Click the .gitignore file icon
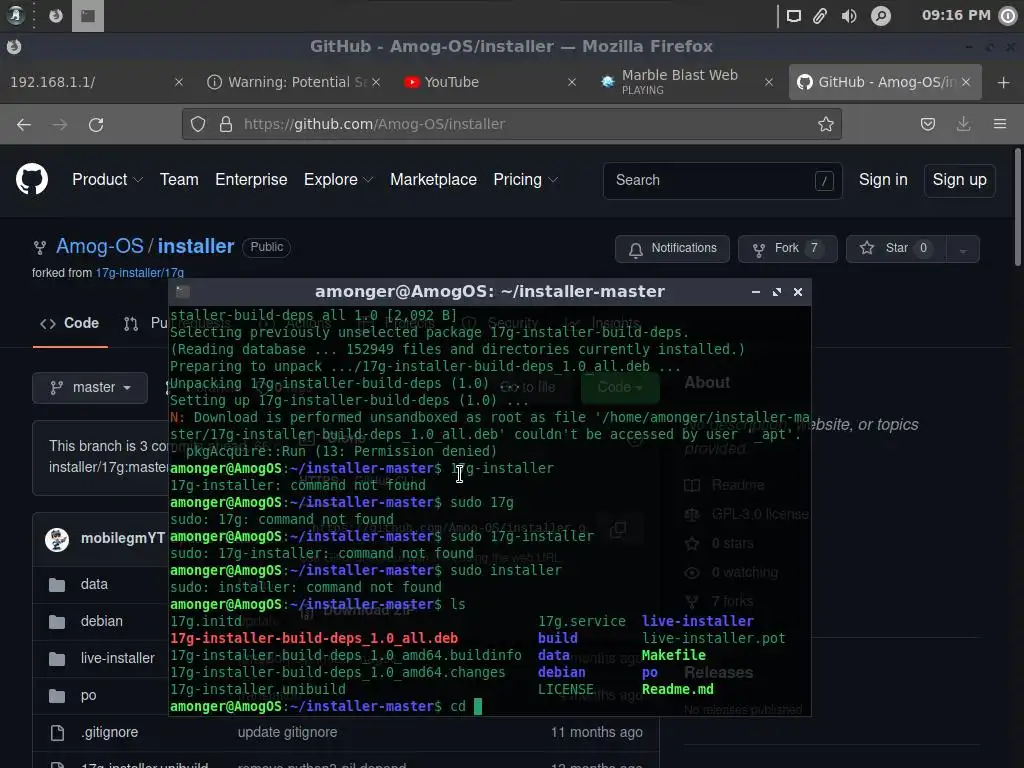This screenshot has width=1024, height=768. [x=57, y=733]
